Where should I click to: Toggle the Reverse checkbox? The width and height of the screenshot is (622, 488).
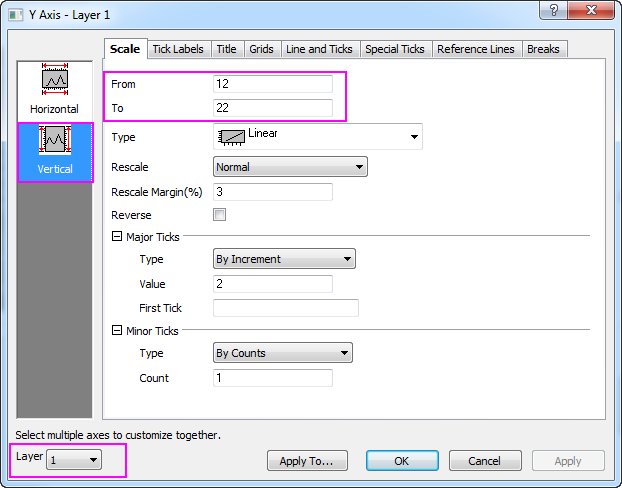tap(220, 215)
